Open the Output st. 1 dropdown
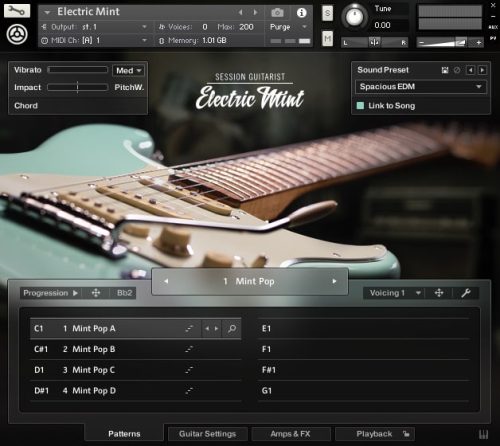This screenshot has width=500, height=446. click(144, 27)
